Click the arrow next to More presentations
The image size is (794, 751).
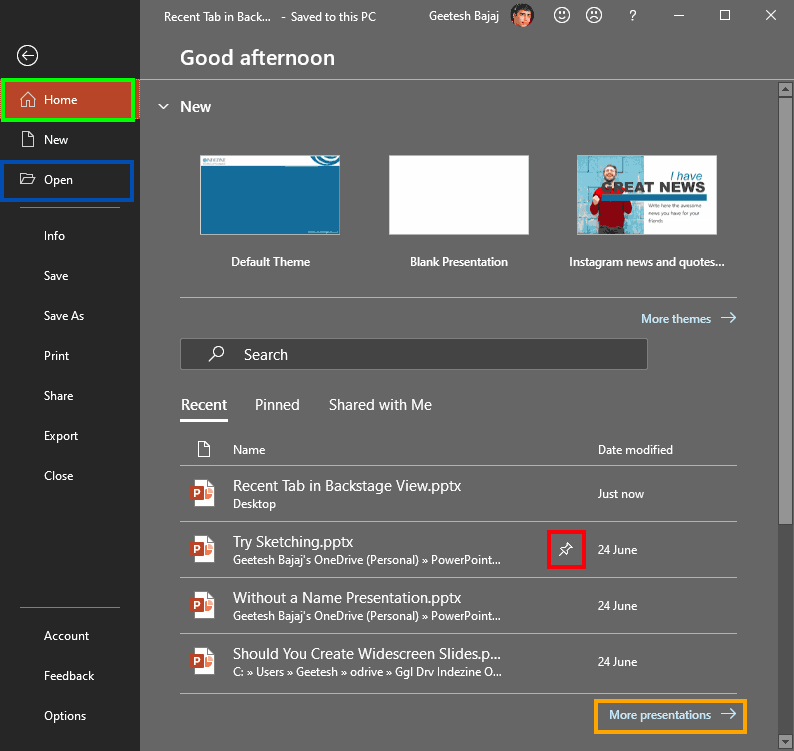pos(729,714)
